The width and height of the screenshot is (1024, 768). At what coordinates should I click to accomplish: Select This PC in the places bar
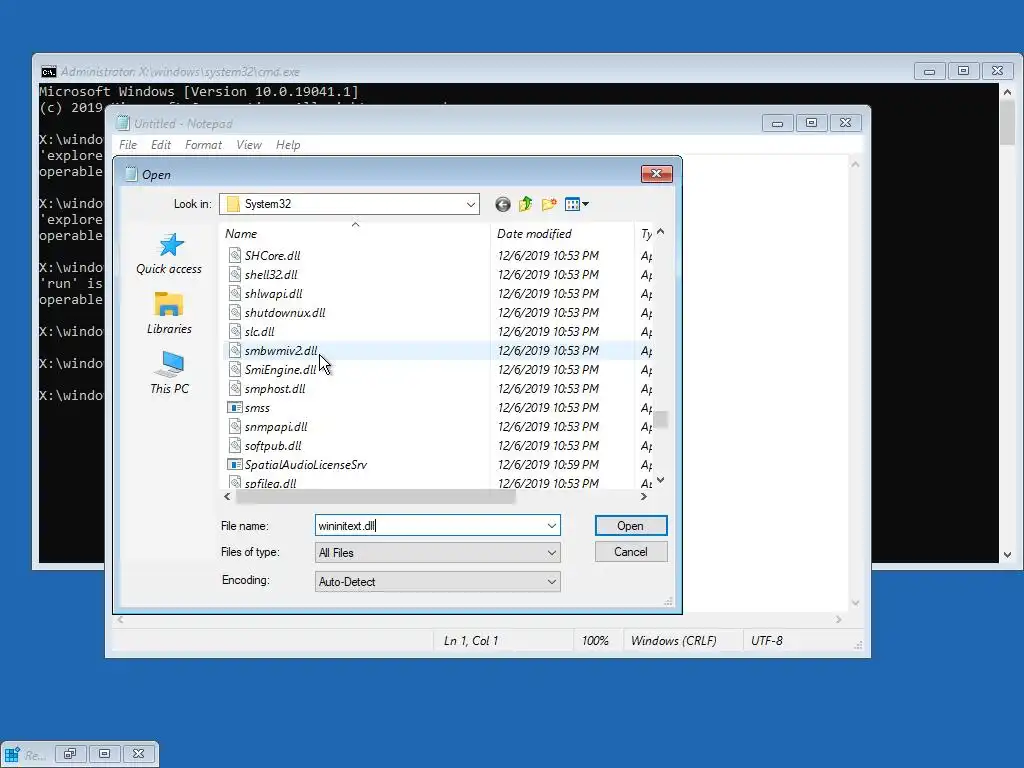(169, 373)
